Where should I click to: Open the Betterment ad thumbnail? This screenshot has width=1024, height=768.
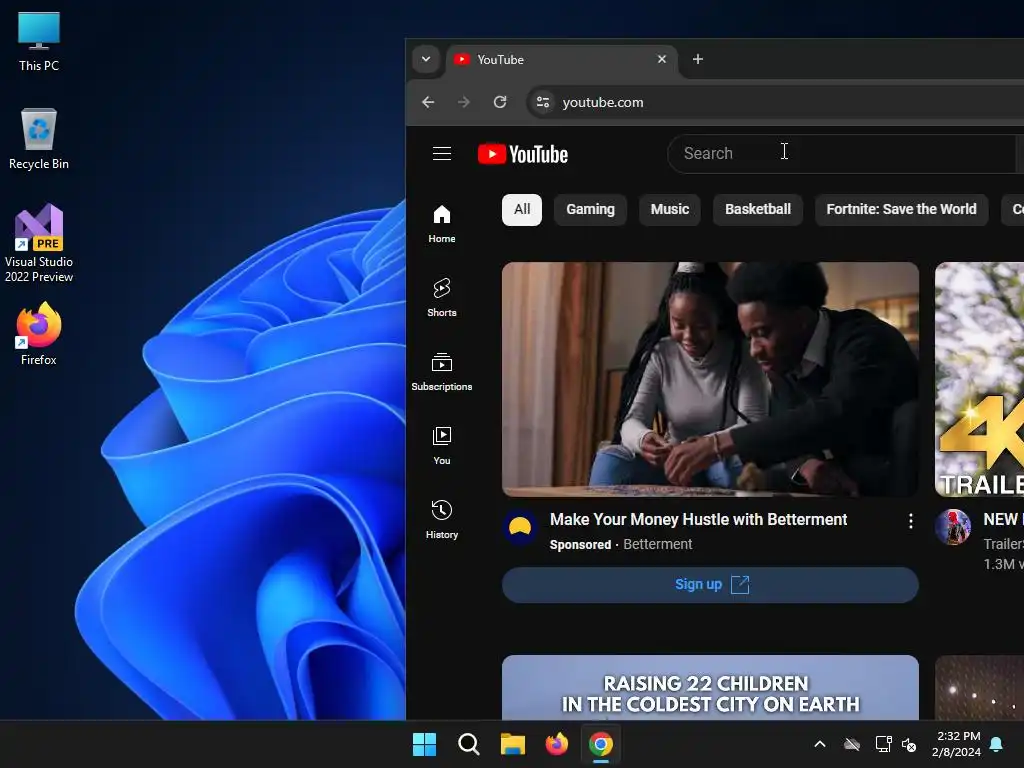(710, 379)
